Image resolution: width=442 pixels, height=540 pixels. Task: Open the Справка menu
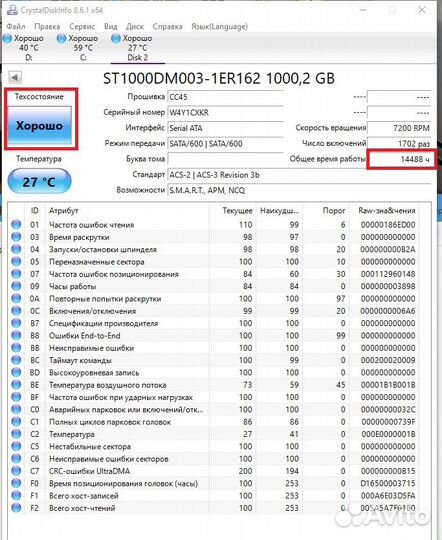167,27
